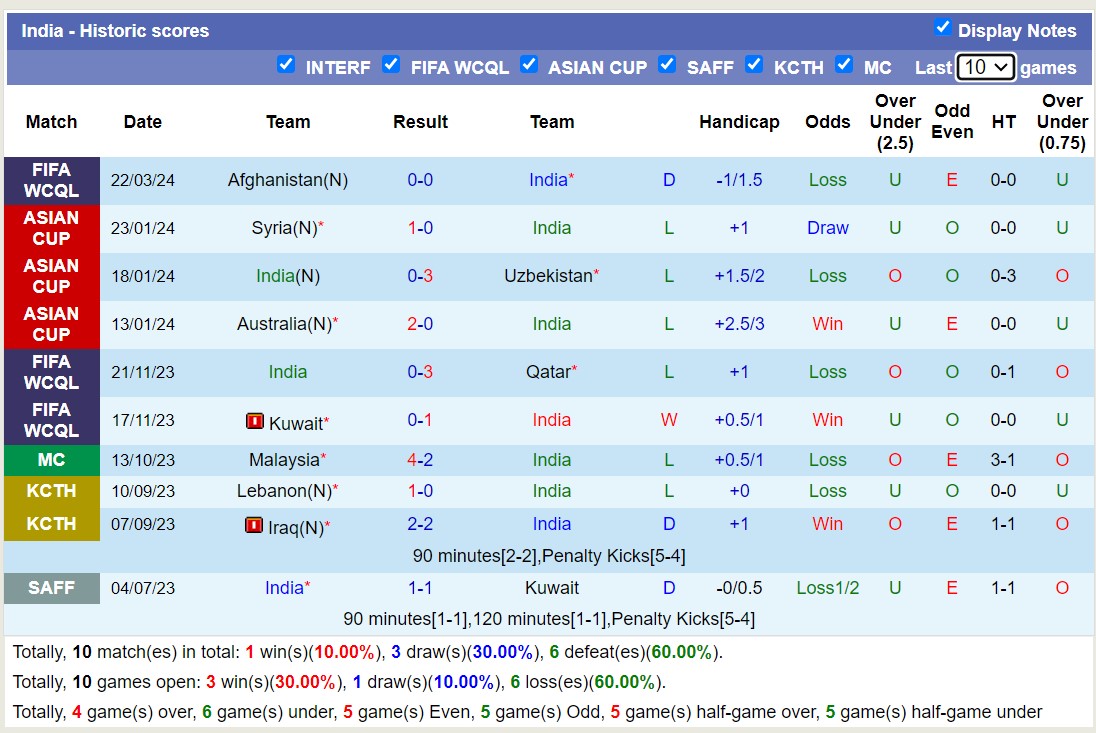Disable the FIFA WCQL filter checkbox

[391, 65]
